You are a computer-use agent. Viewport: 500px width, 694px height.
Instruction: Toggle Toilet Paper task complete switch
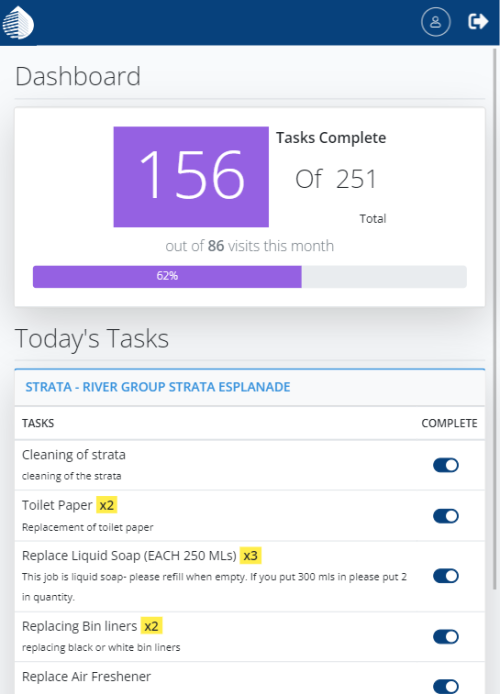pyautogui.click(x=446, y=516)
